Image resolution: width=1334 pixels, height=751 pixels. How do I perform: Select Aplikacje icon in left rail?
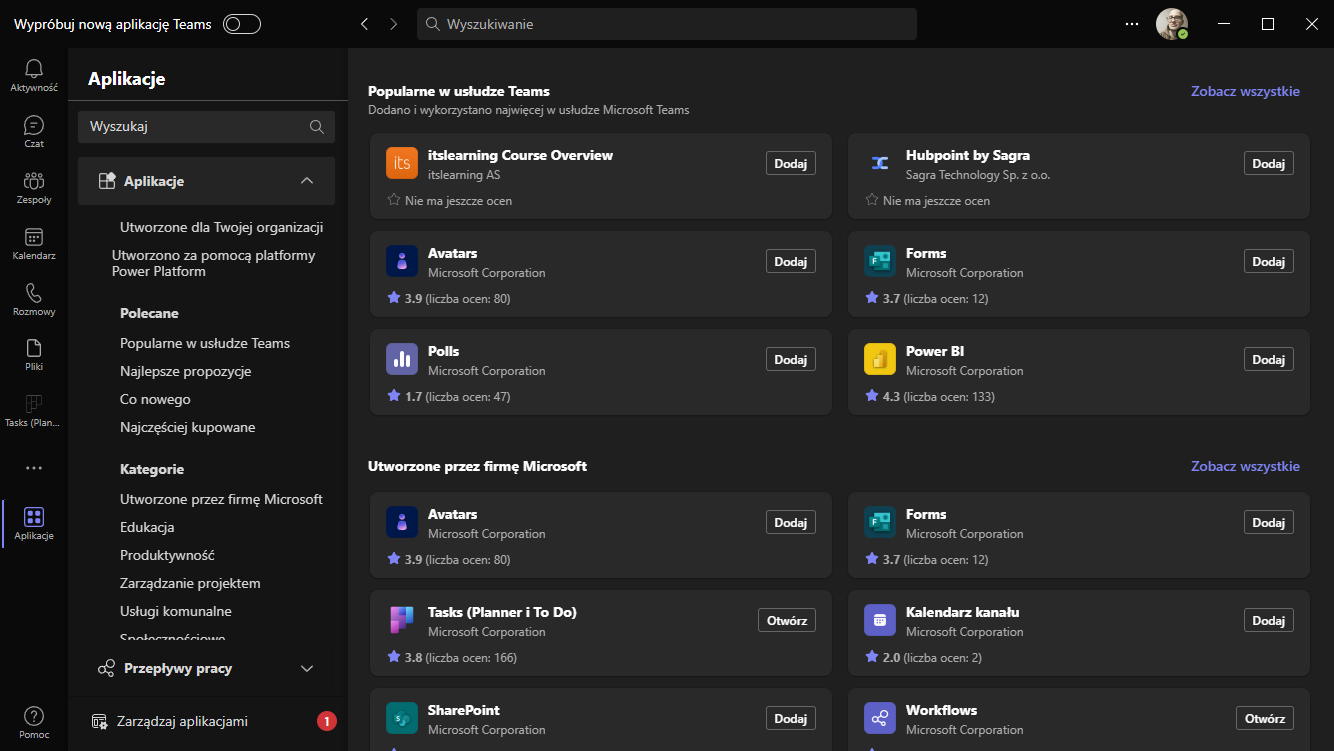pyautogui.click(x=34, y=523)
